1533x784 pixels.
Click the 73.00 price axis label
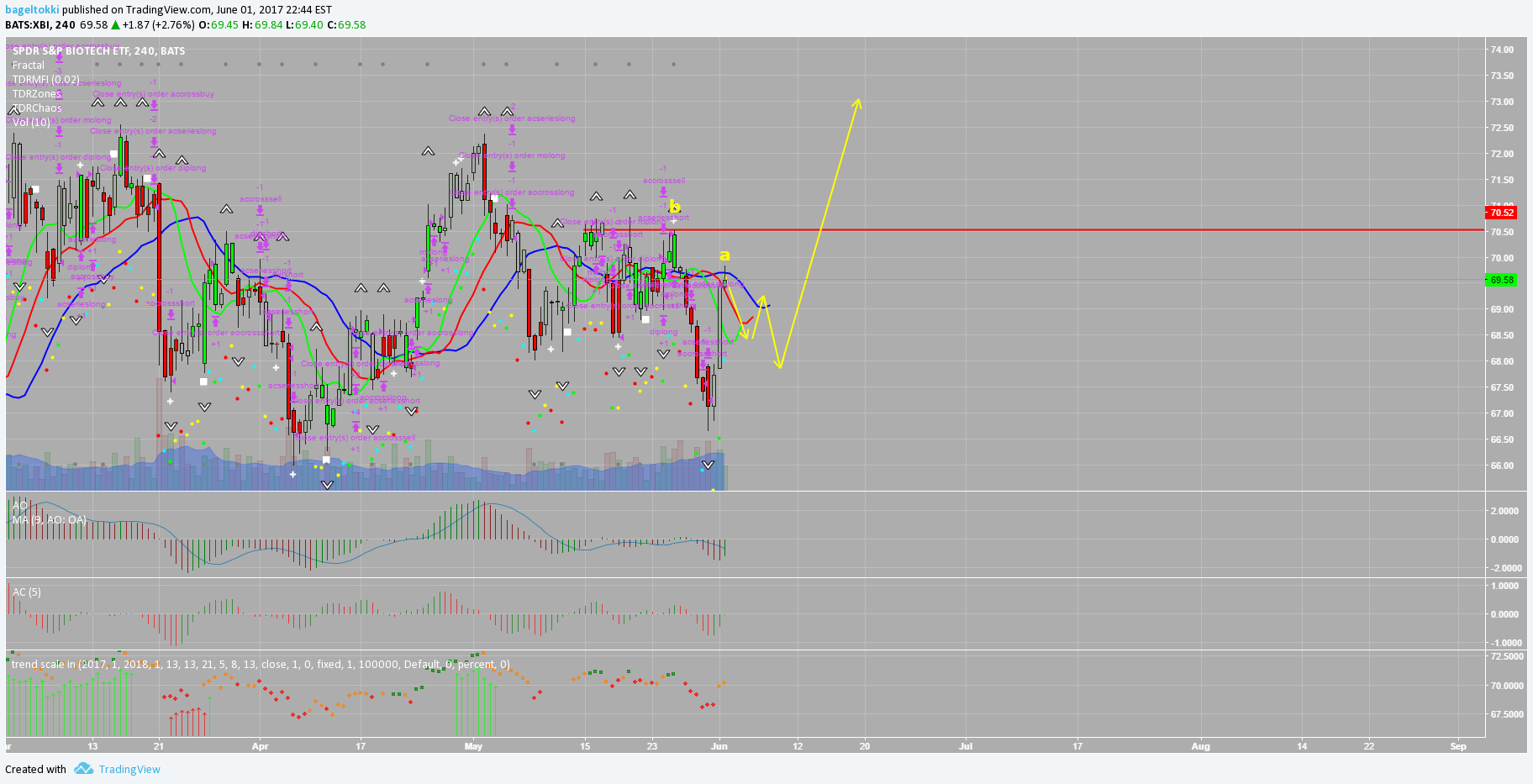tap(1502, 102)
